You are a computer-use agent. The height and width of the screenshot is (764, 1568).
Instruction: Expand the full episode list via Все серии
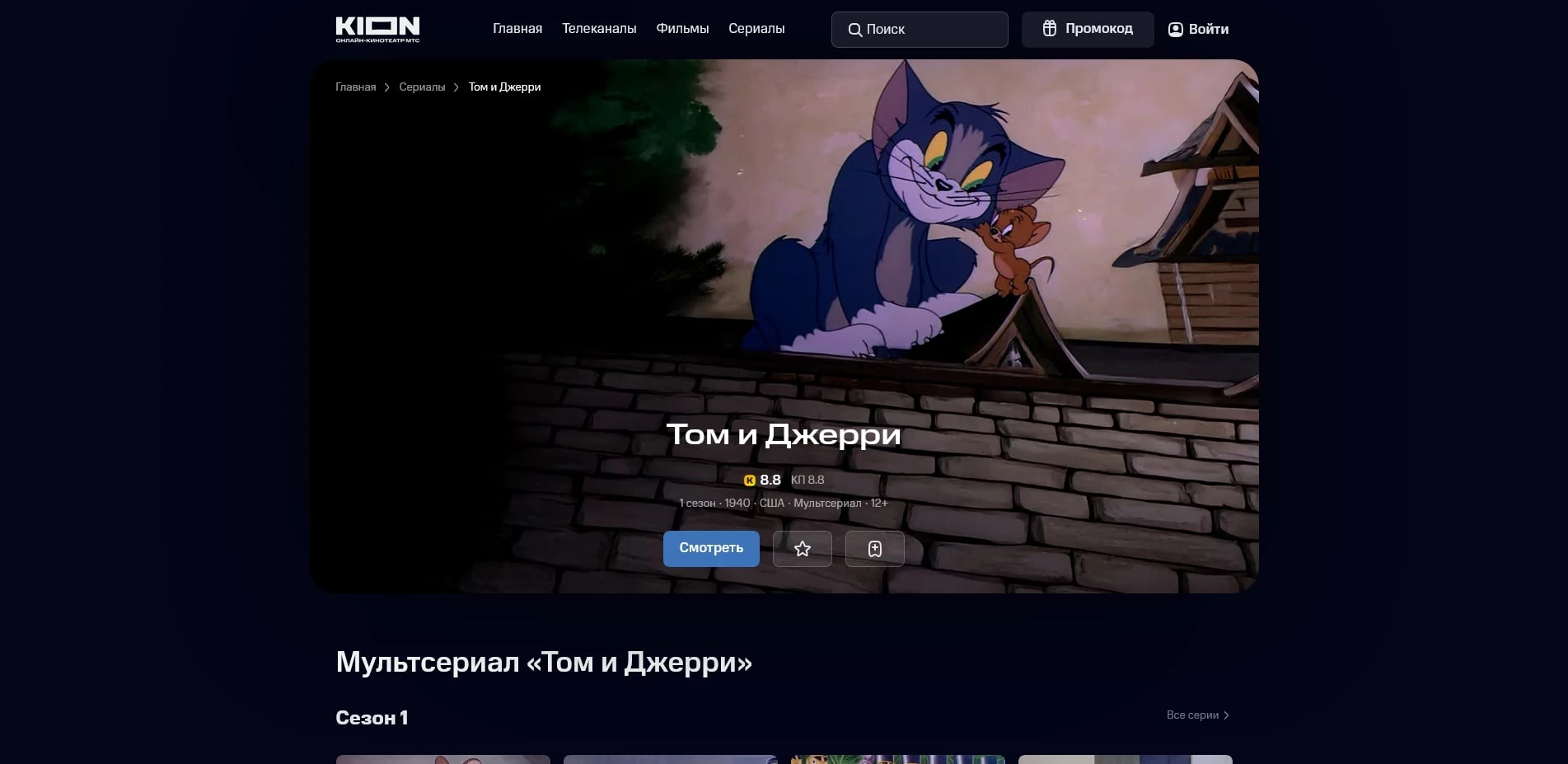tap(1191, 715)
